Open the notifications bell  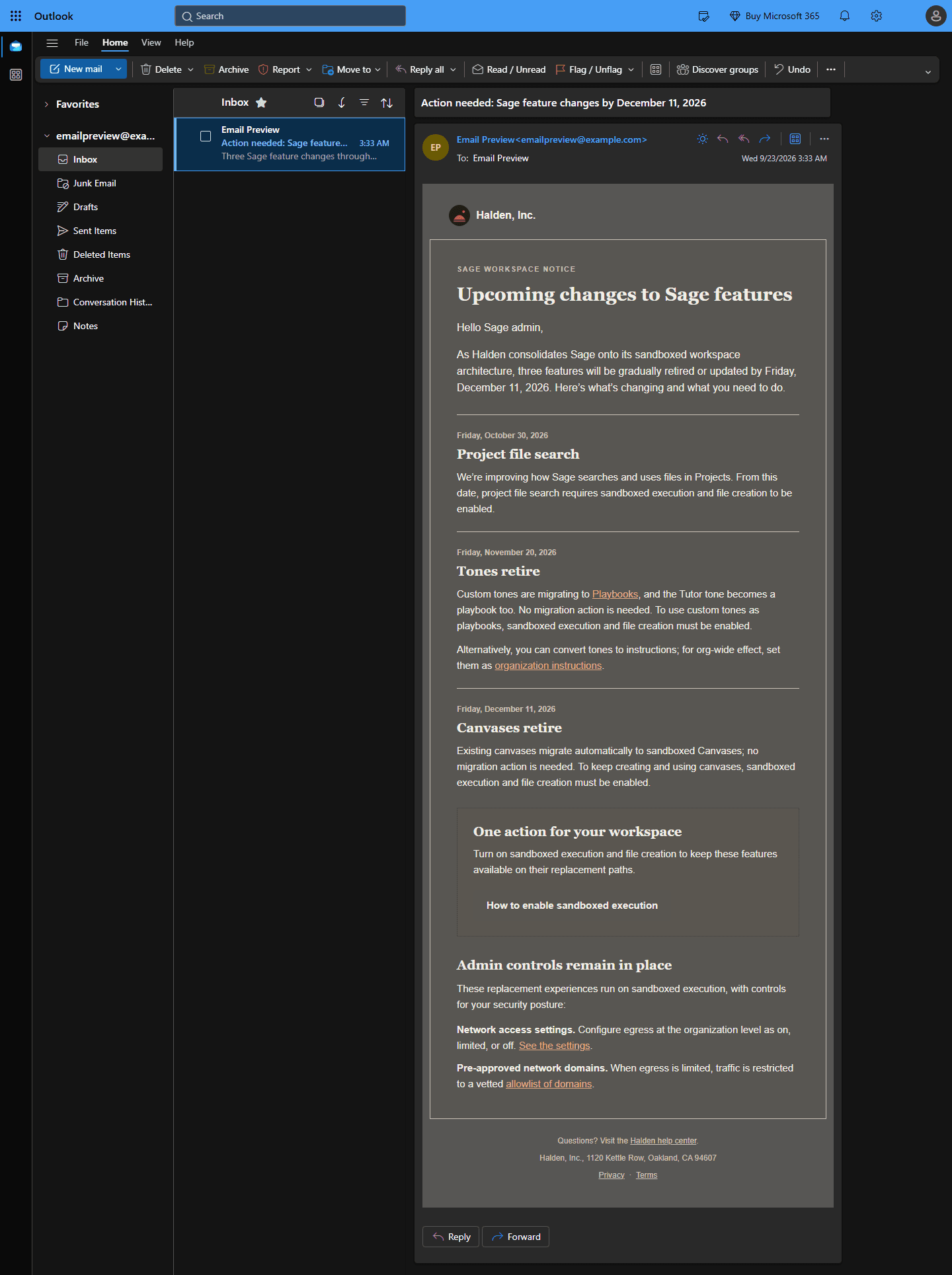[845, 16]
